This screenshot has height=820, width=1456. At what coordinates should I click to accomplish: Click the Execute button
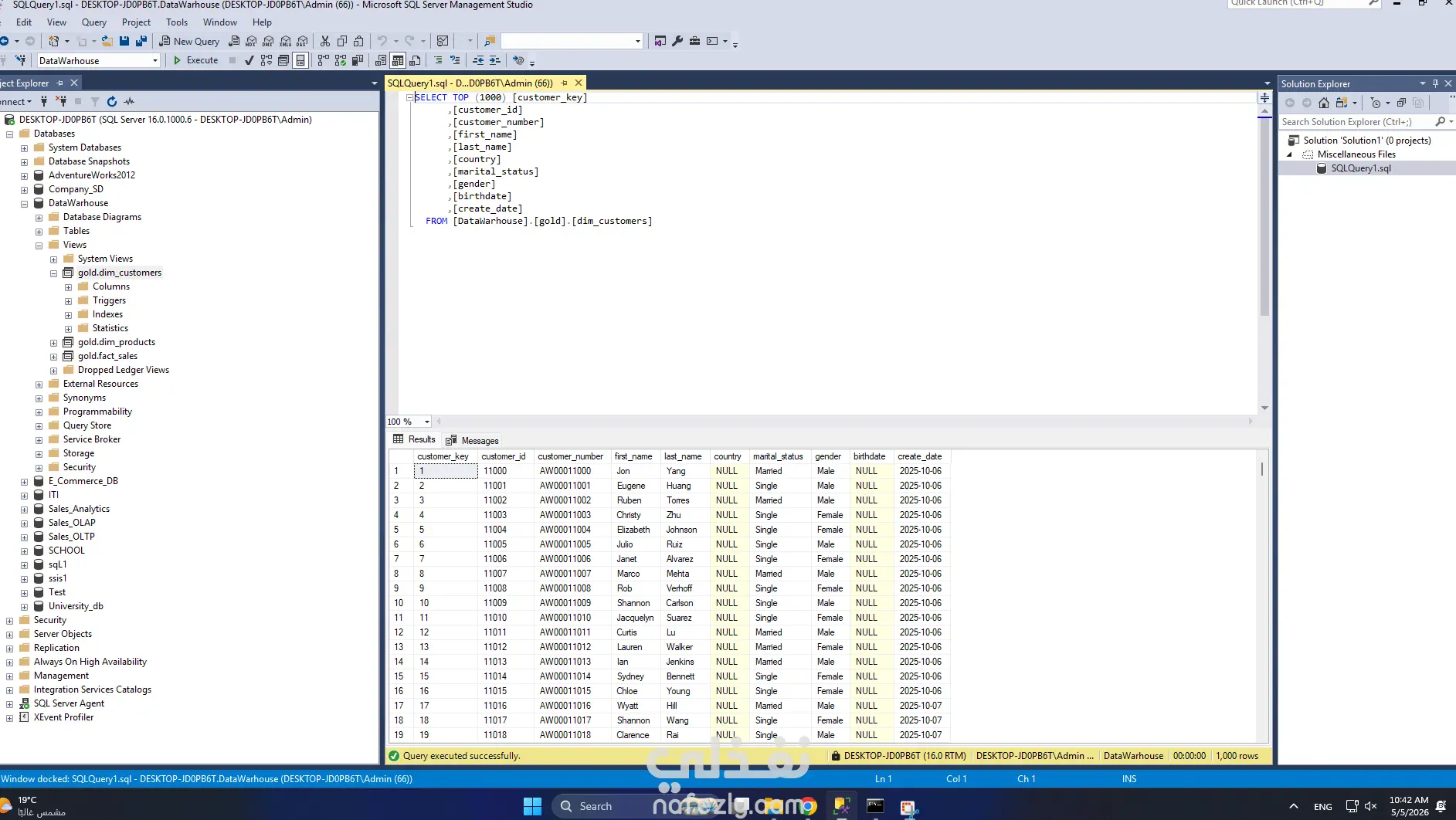(195, 60)
